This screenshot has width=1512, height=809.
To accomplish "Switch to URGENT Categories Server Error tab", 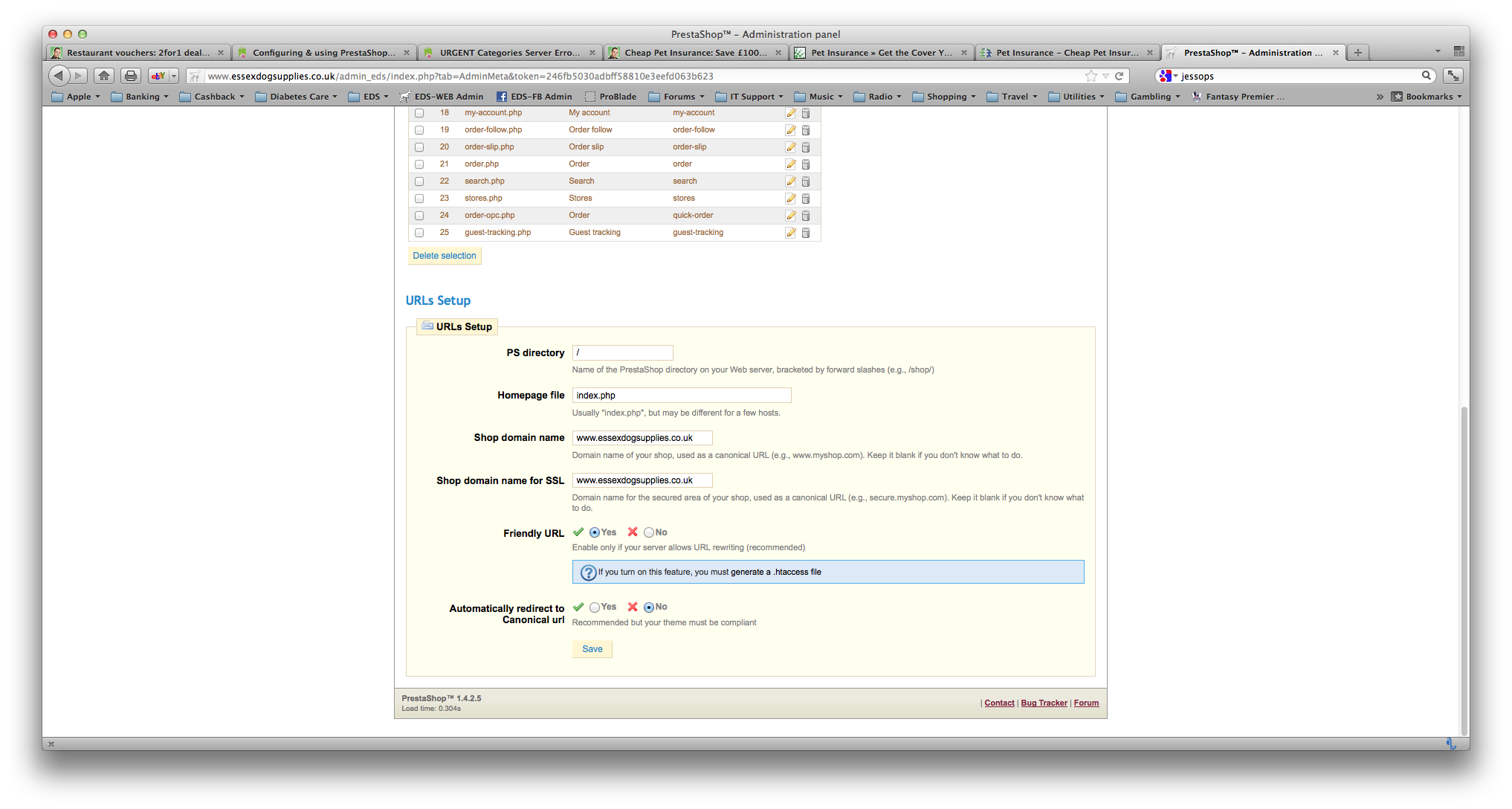I will click(x=508, y=53).
